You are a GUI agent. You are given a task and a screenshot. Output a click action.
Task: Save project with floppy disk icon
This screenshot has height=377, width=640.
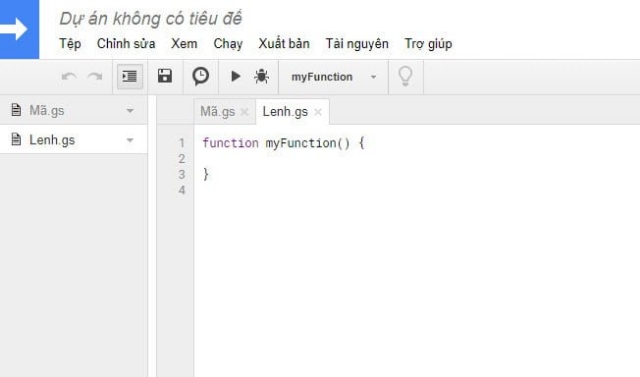[x=165, y=76]
